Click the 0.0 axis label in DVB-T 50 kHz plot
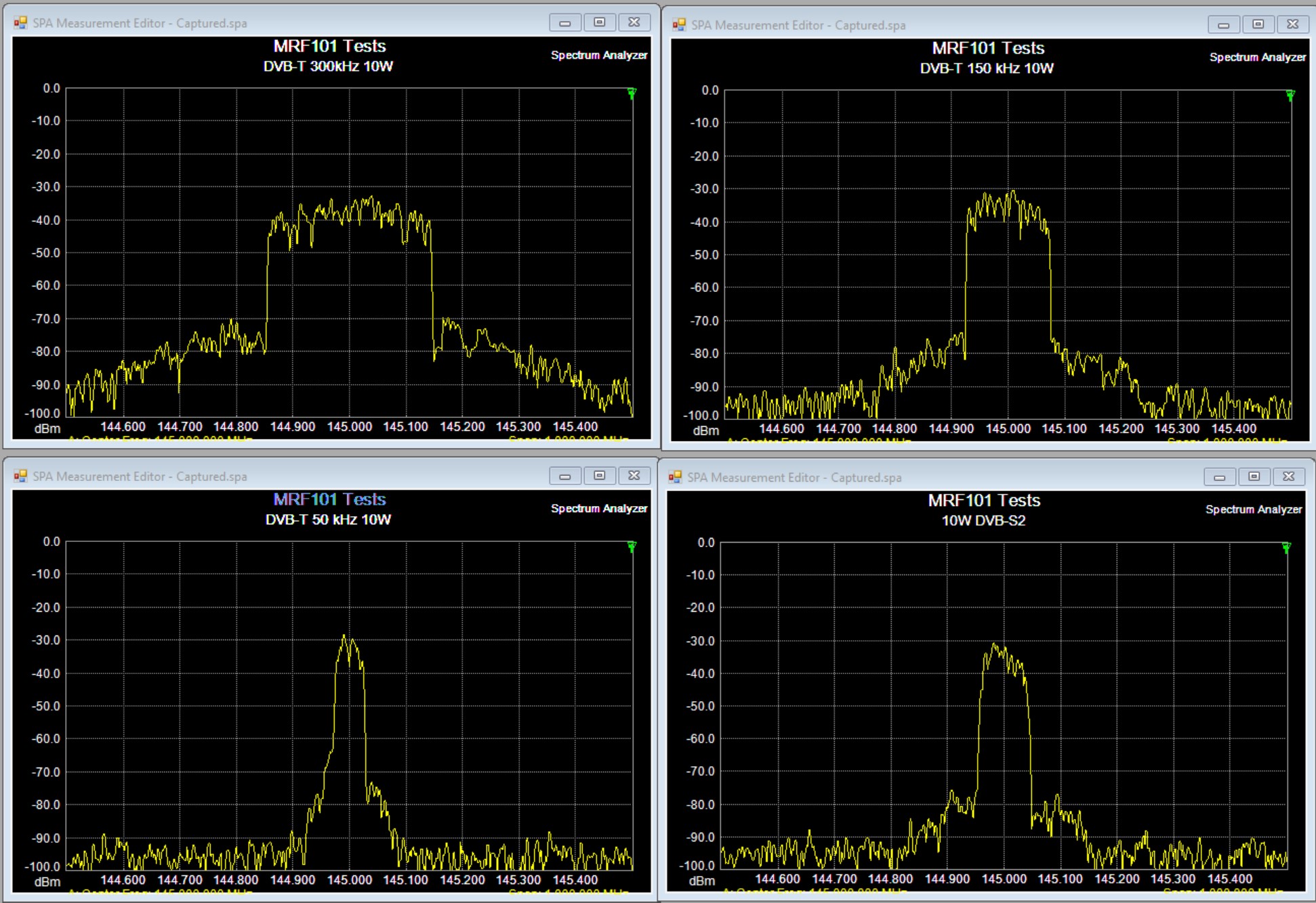Image resolution: width=1316 pixels, height=903 pixels. tap(52, 541)
